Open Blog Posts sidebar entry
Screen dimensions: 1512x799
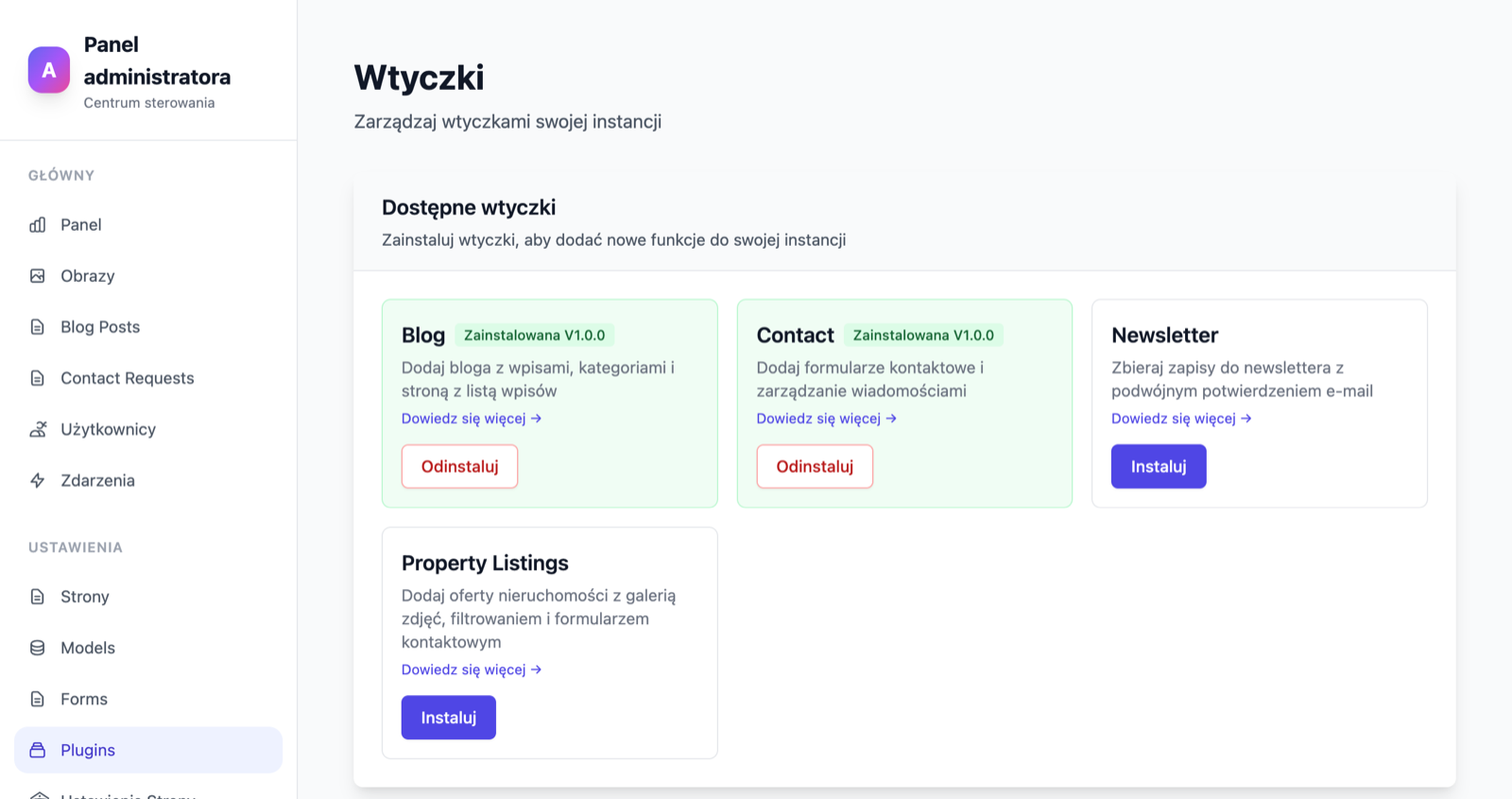click(x=148, y=327)
